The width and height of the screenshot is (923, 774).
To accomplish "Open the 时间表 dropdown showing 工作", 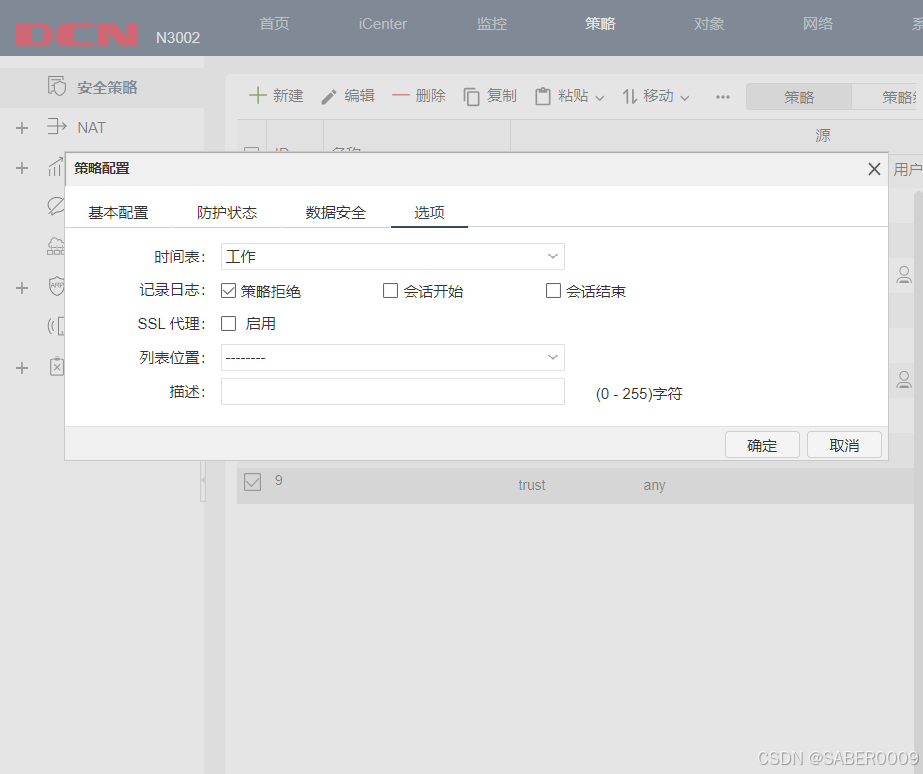I will pos(392,256).
